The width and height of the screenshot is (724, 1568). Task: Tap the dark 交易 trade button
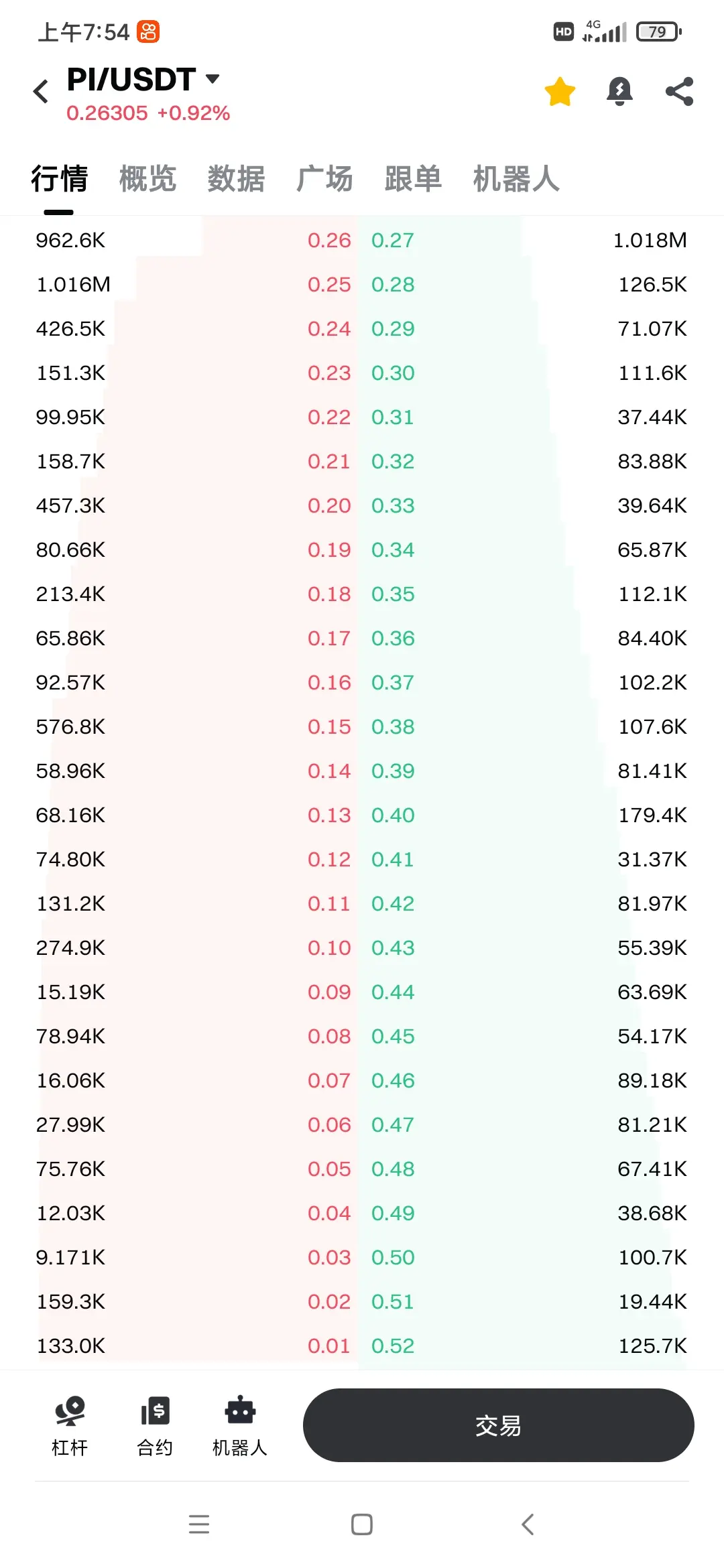click(498, 1425)
